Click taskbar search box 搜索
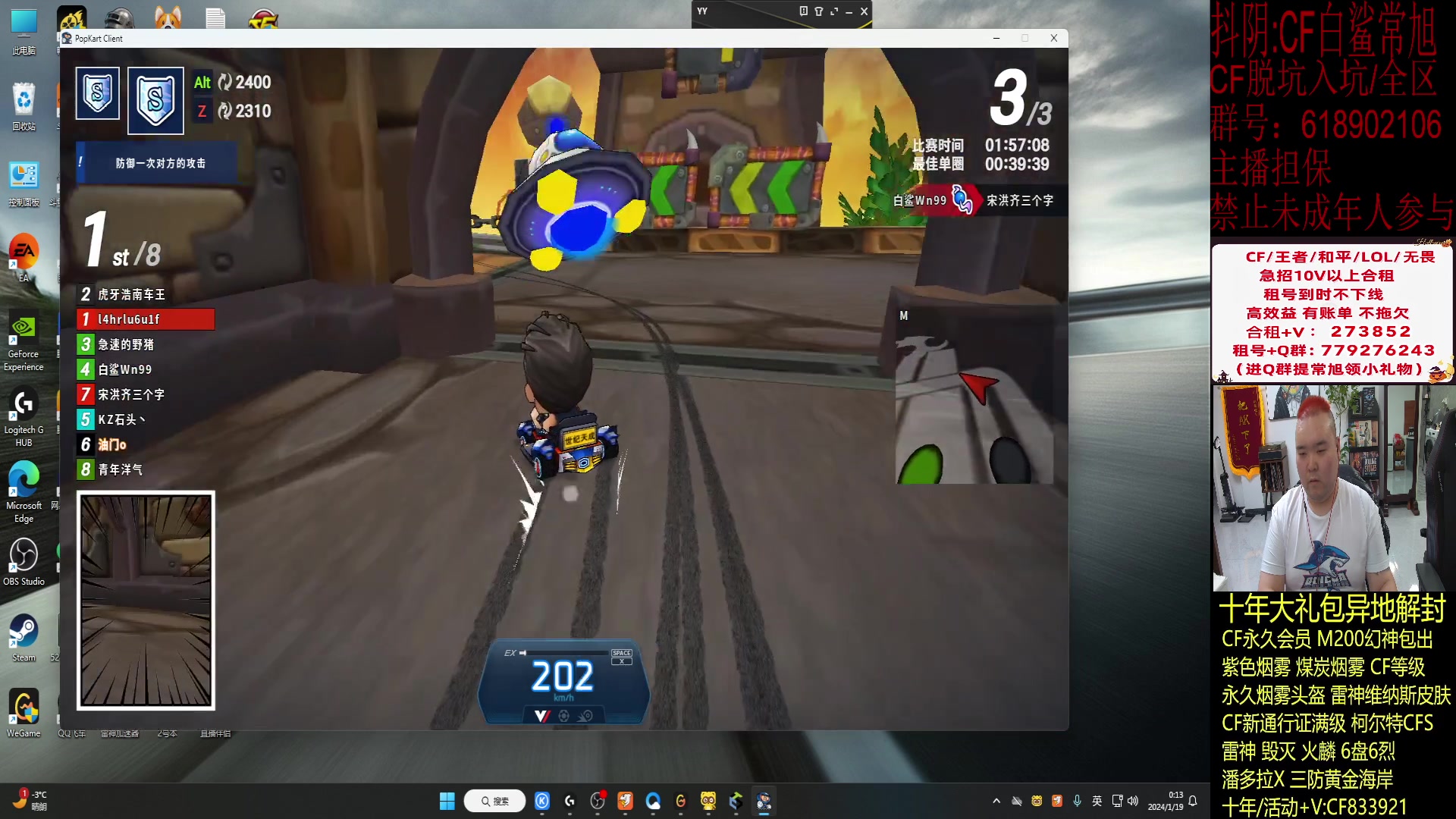Screen dimensions: 1456x819 coord(494,801)
